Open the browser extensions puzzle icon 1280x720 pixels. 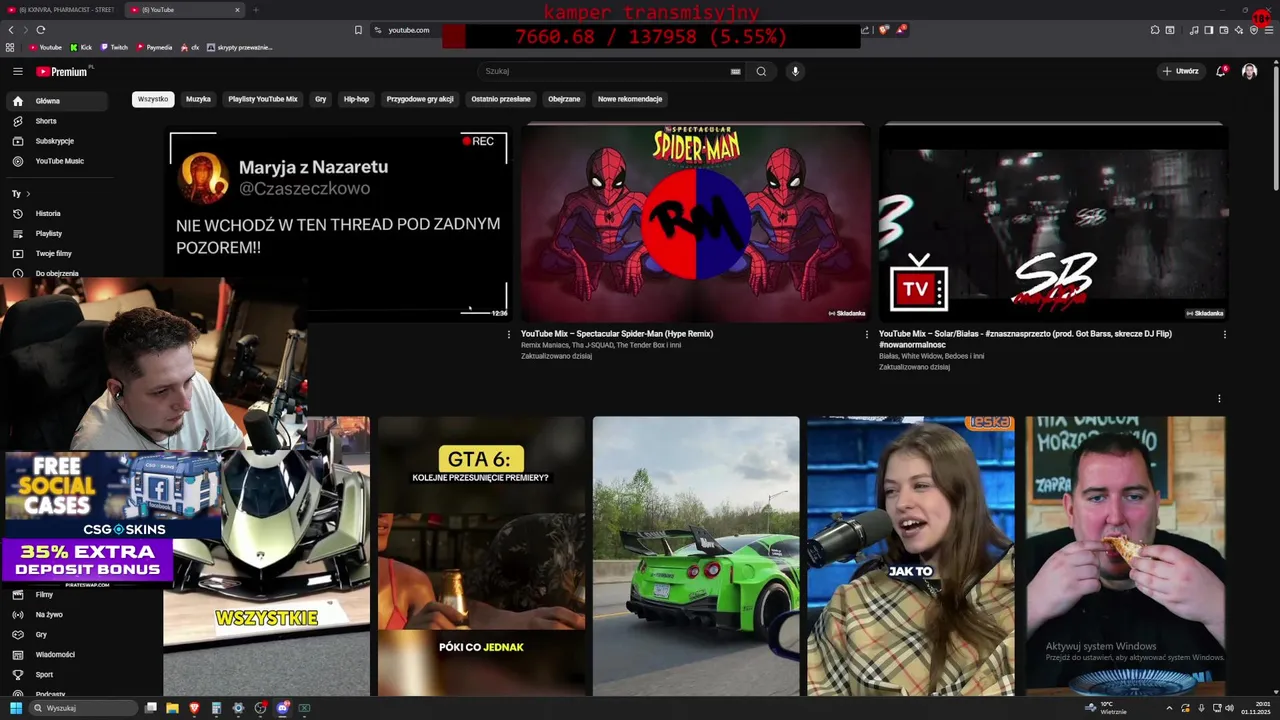(1155, 30)
